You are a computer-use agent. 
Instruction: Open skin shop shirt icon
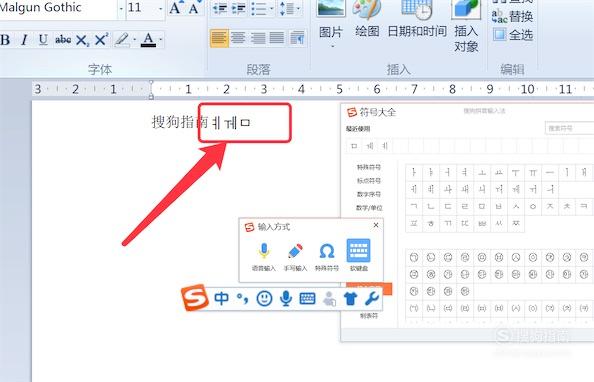coord(351,299)
